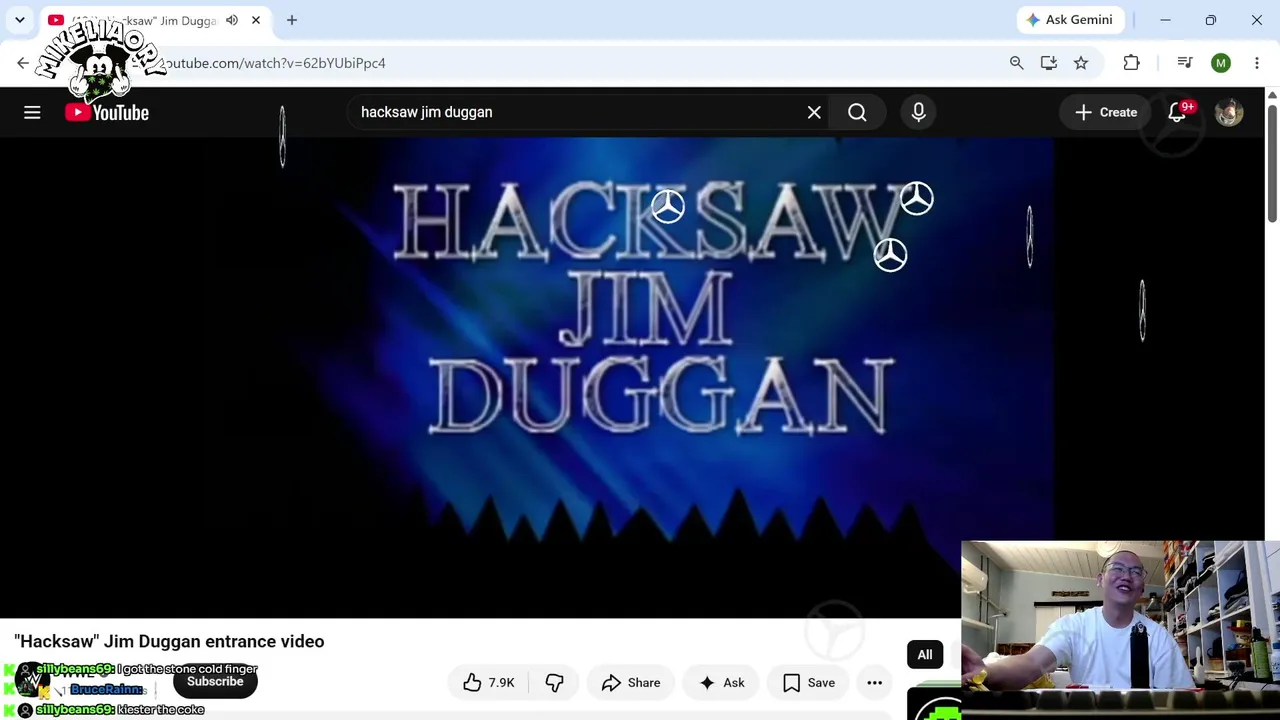Open the Chrome three-dot menu
This screenshot has height=720, width=1280.
pos(1257,63)
